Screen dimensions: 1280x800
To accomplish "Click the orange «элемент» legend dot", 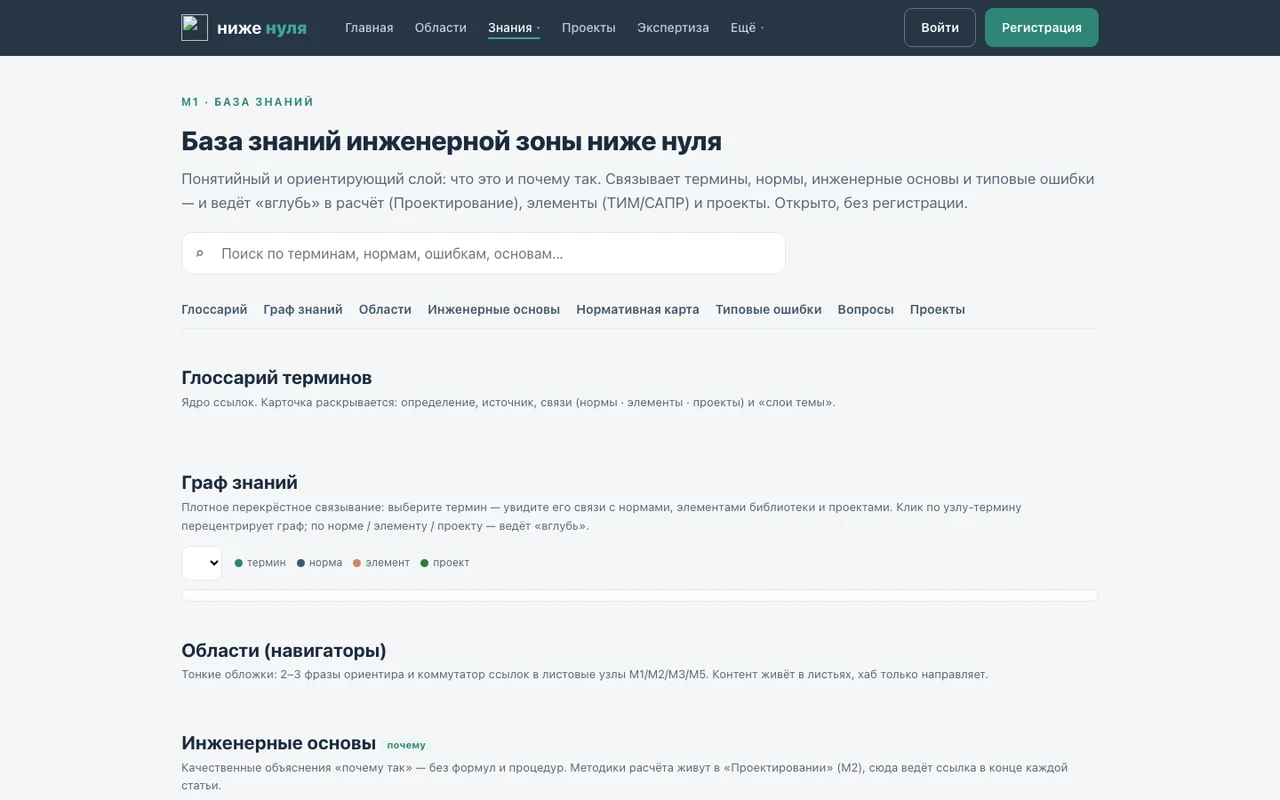I will [357, 563].
